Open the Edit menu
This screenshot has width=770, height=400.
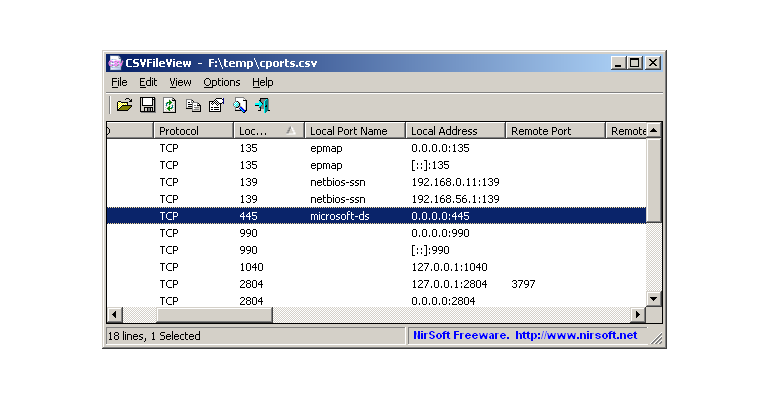click(148, 82)
